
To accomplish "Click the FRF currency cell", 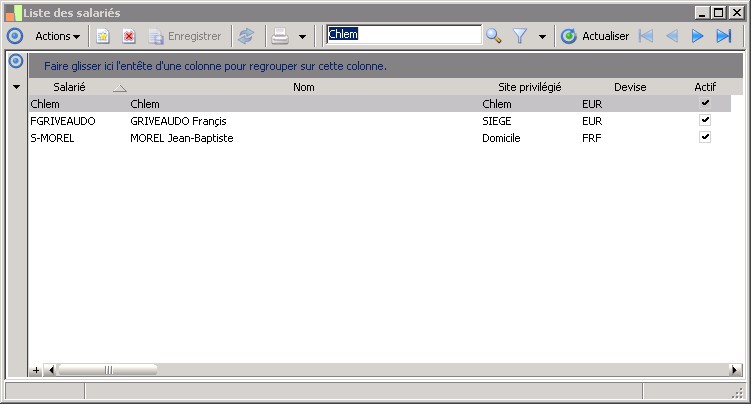I will (x=630, y=138).
